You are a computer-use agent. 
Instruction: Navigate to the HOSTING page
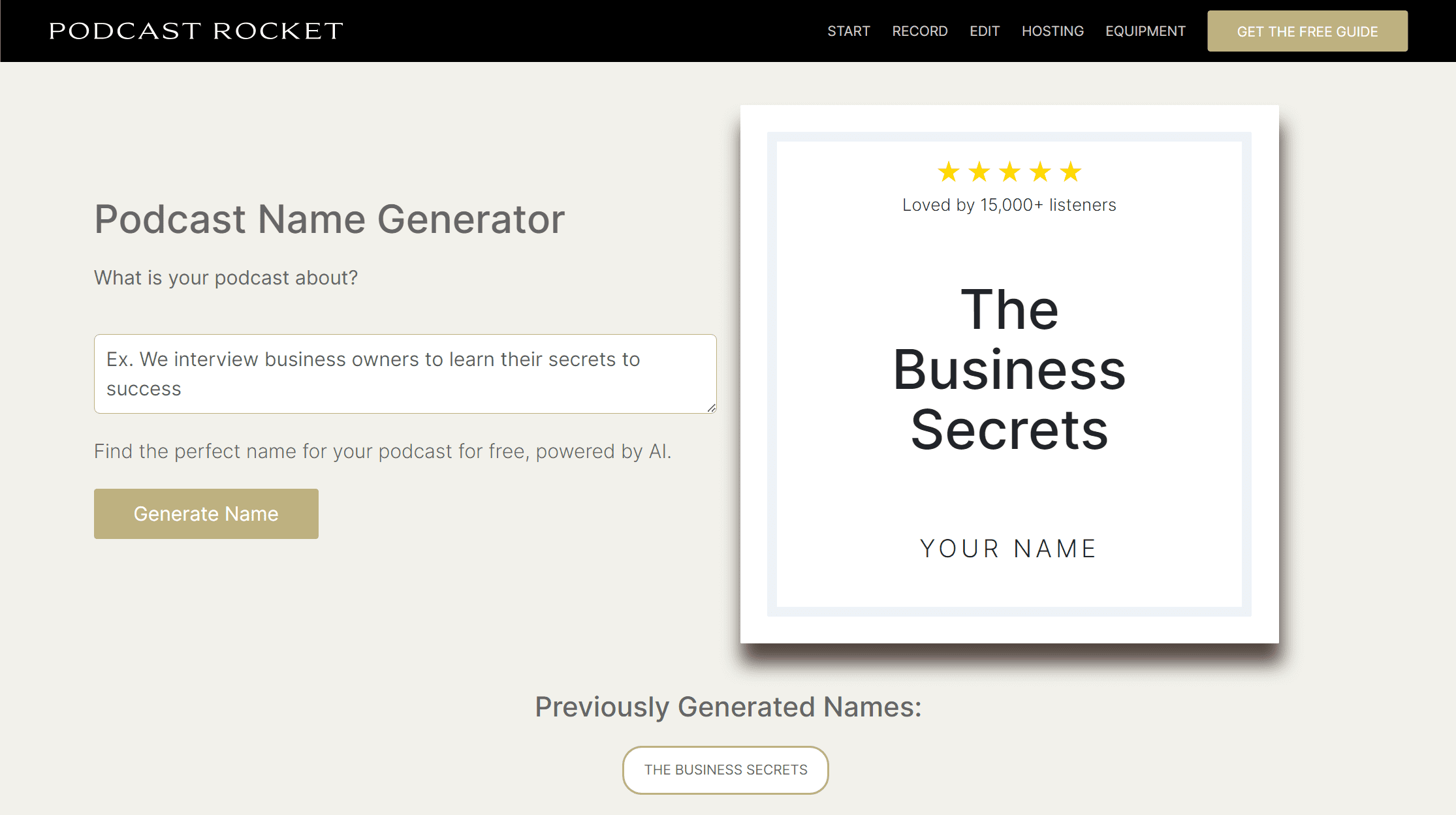click(x=1052, y=31)
